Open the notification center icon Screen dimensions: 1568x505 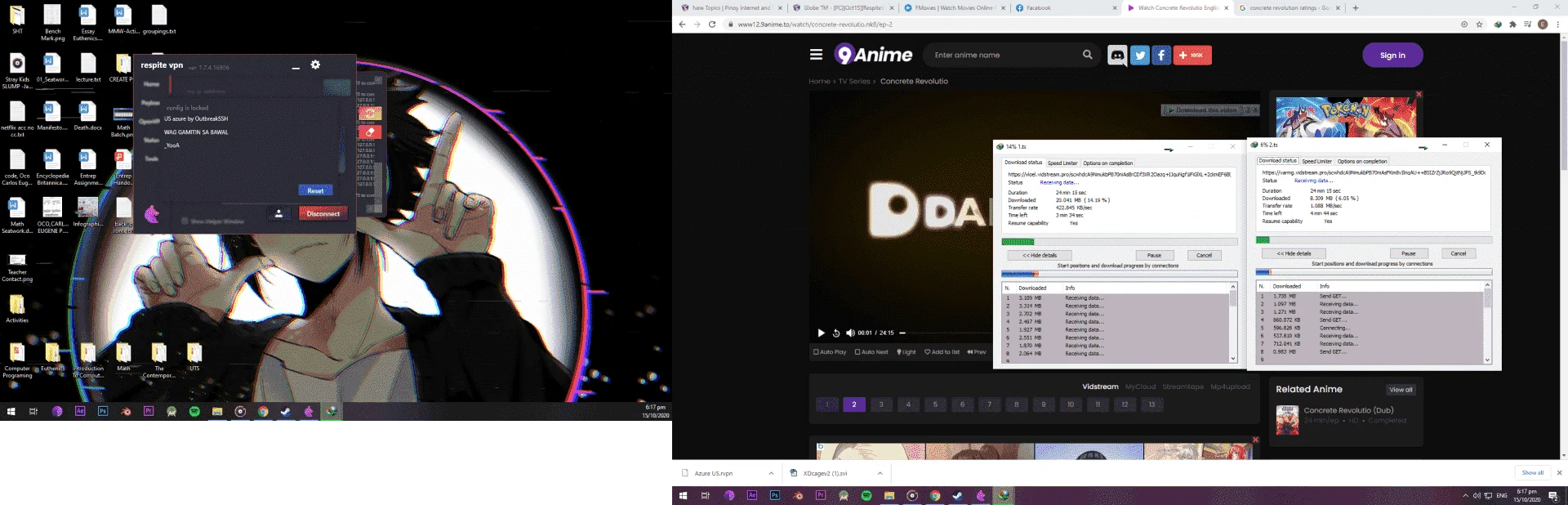coord(1553,496)
